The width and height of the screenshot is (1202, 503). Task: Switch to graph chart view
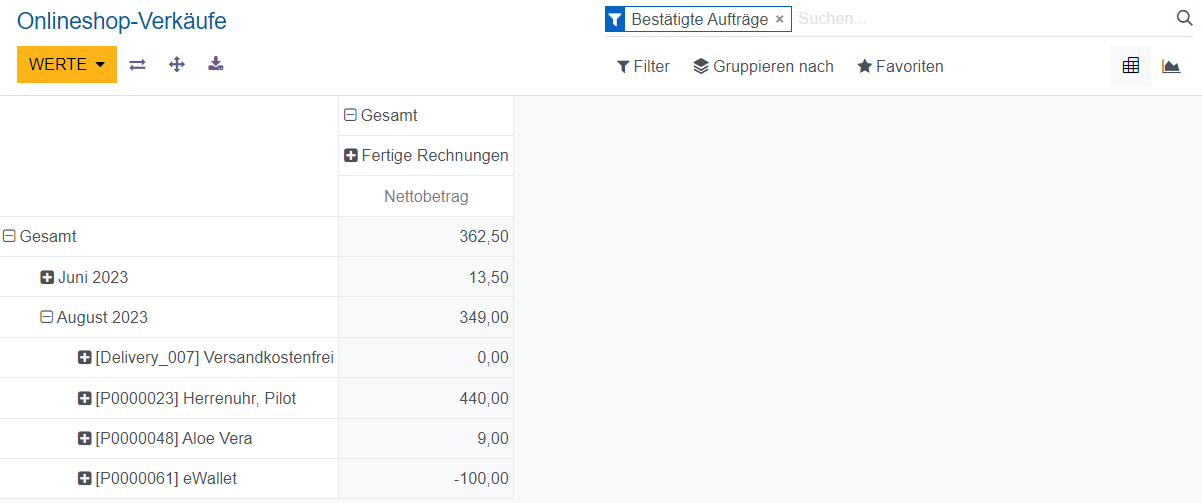pos(1171,66)
